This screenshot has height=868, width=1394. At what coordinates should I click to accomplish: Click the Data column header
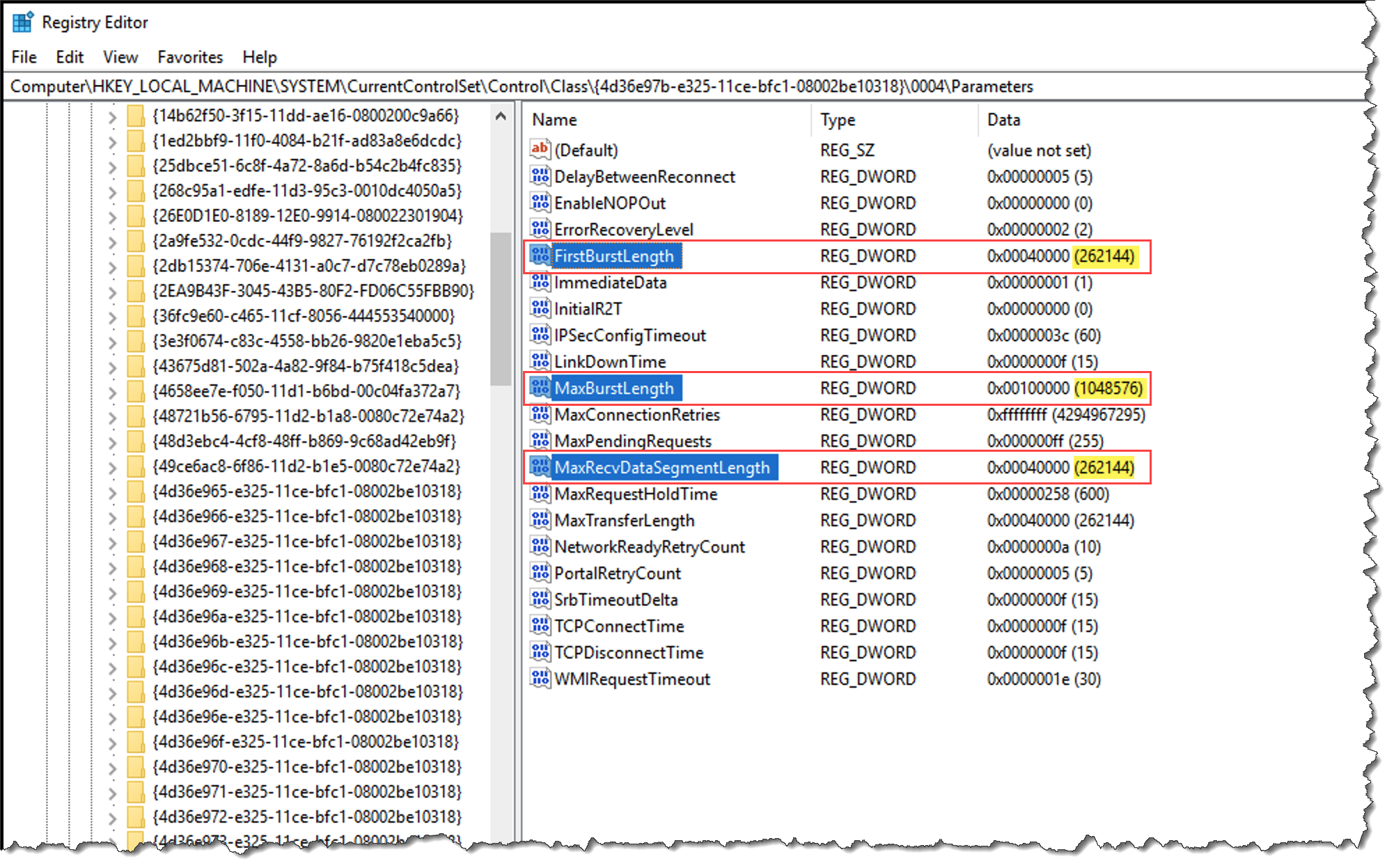click(1003, 120)
